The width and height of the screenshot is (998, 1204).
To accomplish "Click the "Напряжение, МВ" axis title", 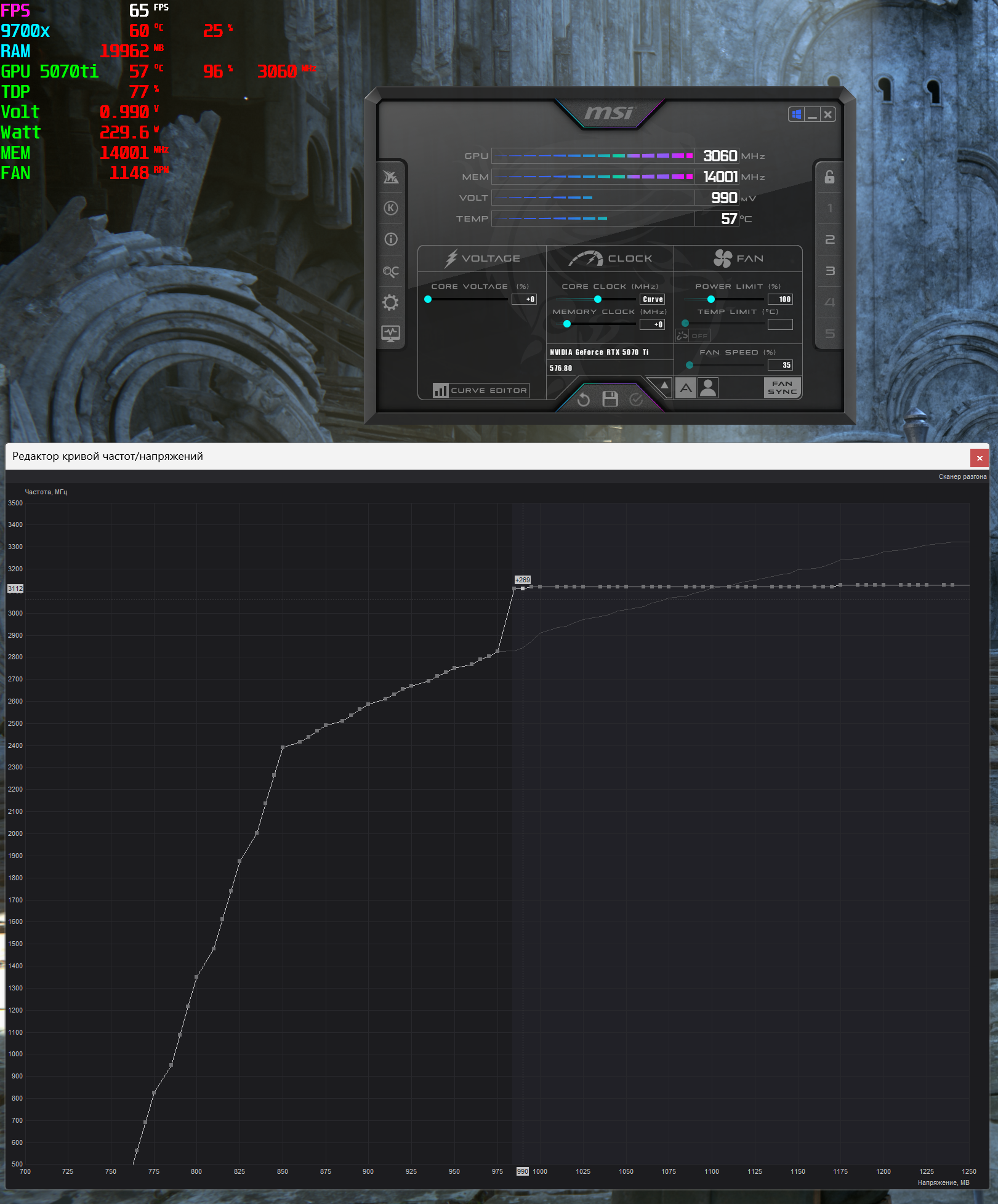I will click(x=943, y=1182).
